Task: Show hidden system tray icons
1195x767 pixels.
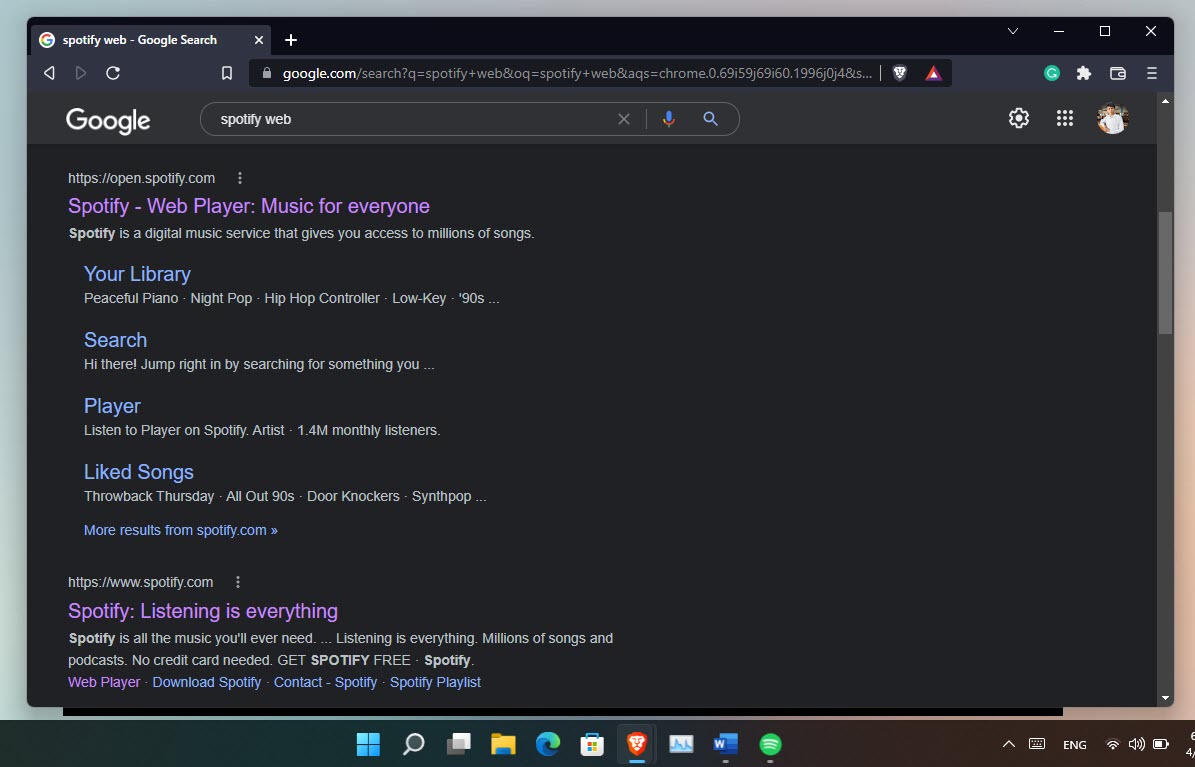Action: (1008, 744)
